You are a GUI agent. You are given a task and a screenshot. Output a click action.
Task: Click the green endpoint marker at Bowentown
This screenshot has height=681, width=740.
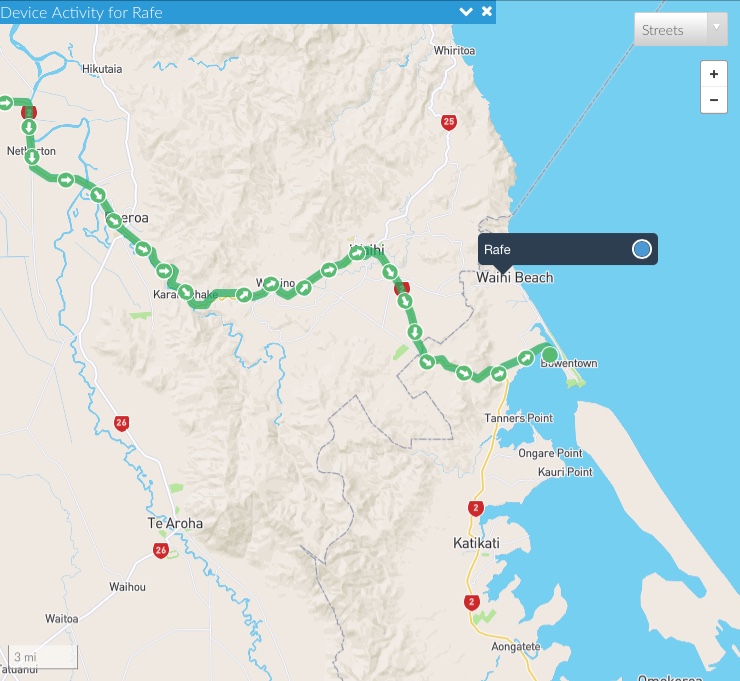pyautogui.click(x=548, y=353)
